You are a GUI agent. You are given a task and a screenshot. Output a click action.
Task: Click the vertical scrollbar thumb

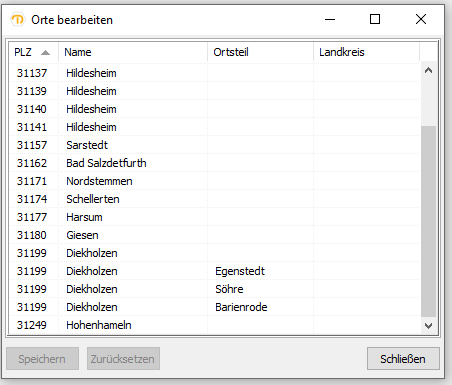(429, 221)
